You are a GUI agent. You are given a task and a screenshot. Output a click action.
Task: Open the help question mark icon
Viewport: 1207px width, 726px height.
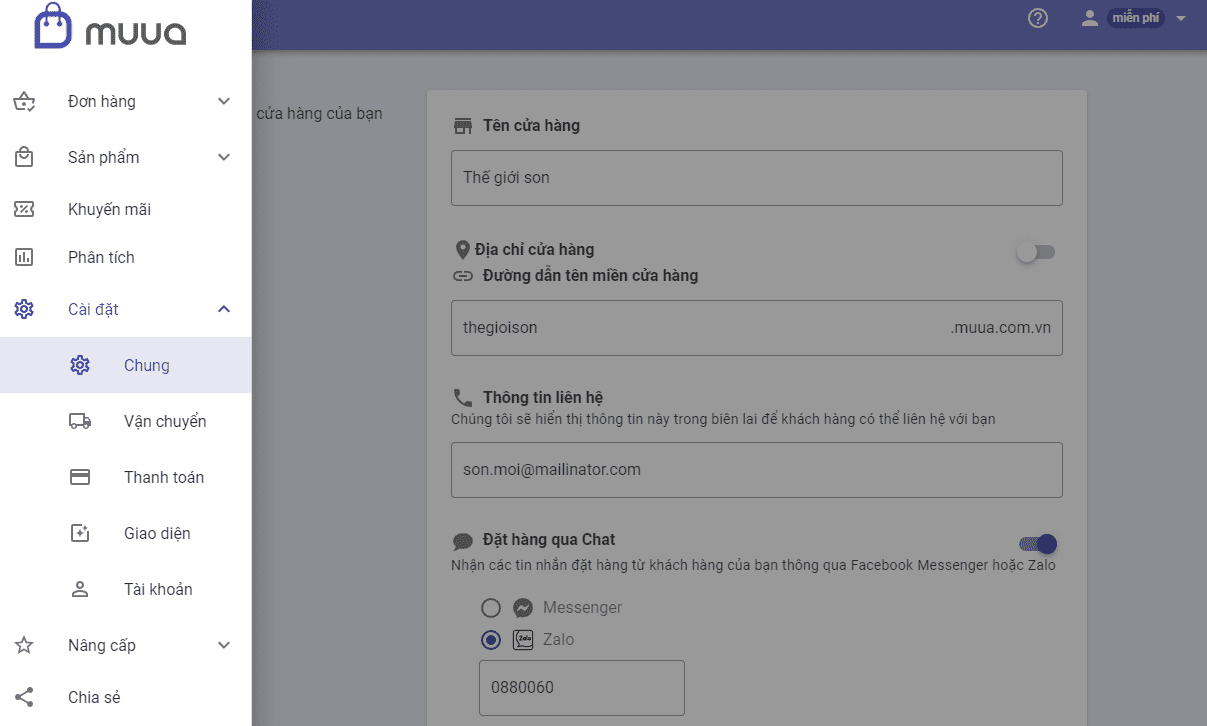click(1038, 18)
